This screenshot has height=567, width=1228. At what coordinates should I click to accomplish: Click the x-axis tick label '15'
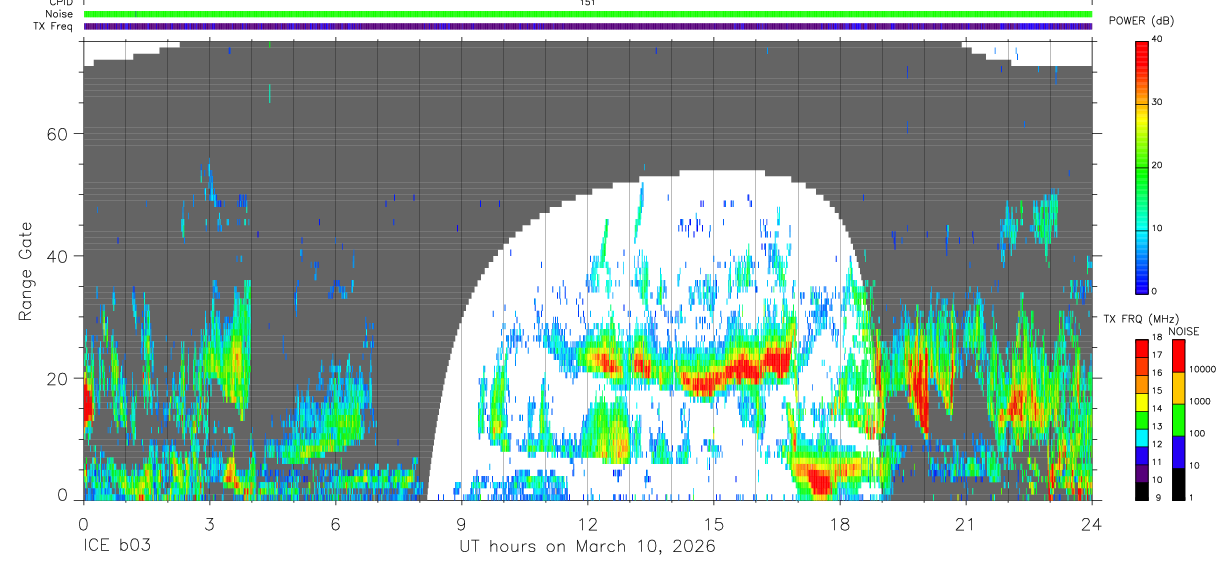click(x=713, y=524)
